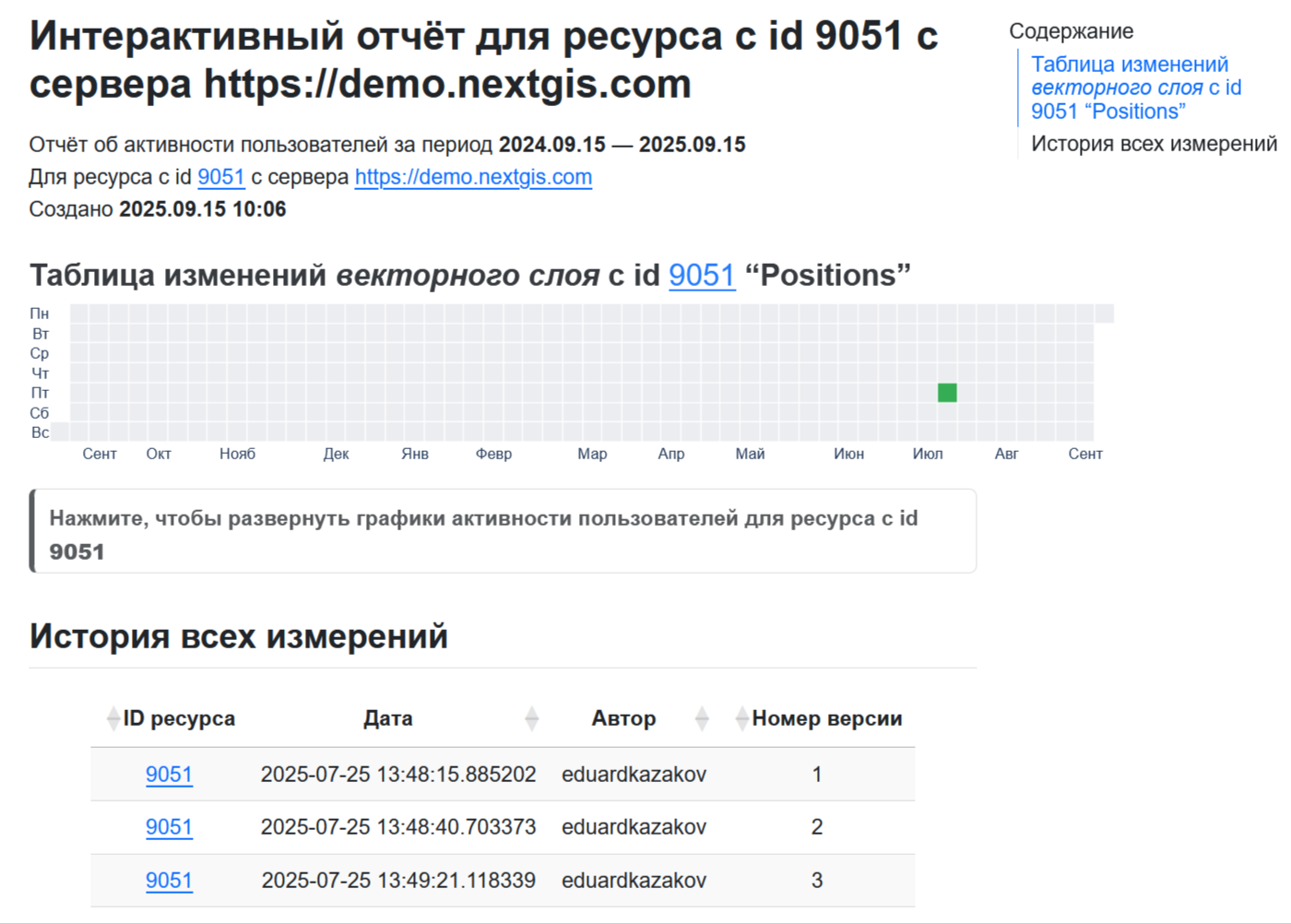Image resolution: width=1291 pixels, height=924 pixels.
Task: Select date 2025-07-25 13:48:40.703373 cell
Action: click(398, 827)
